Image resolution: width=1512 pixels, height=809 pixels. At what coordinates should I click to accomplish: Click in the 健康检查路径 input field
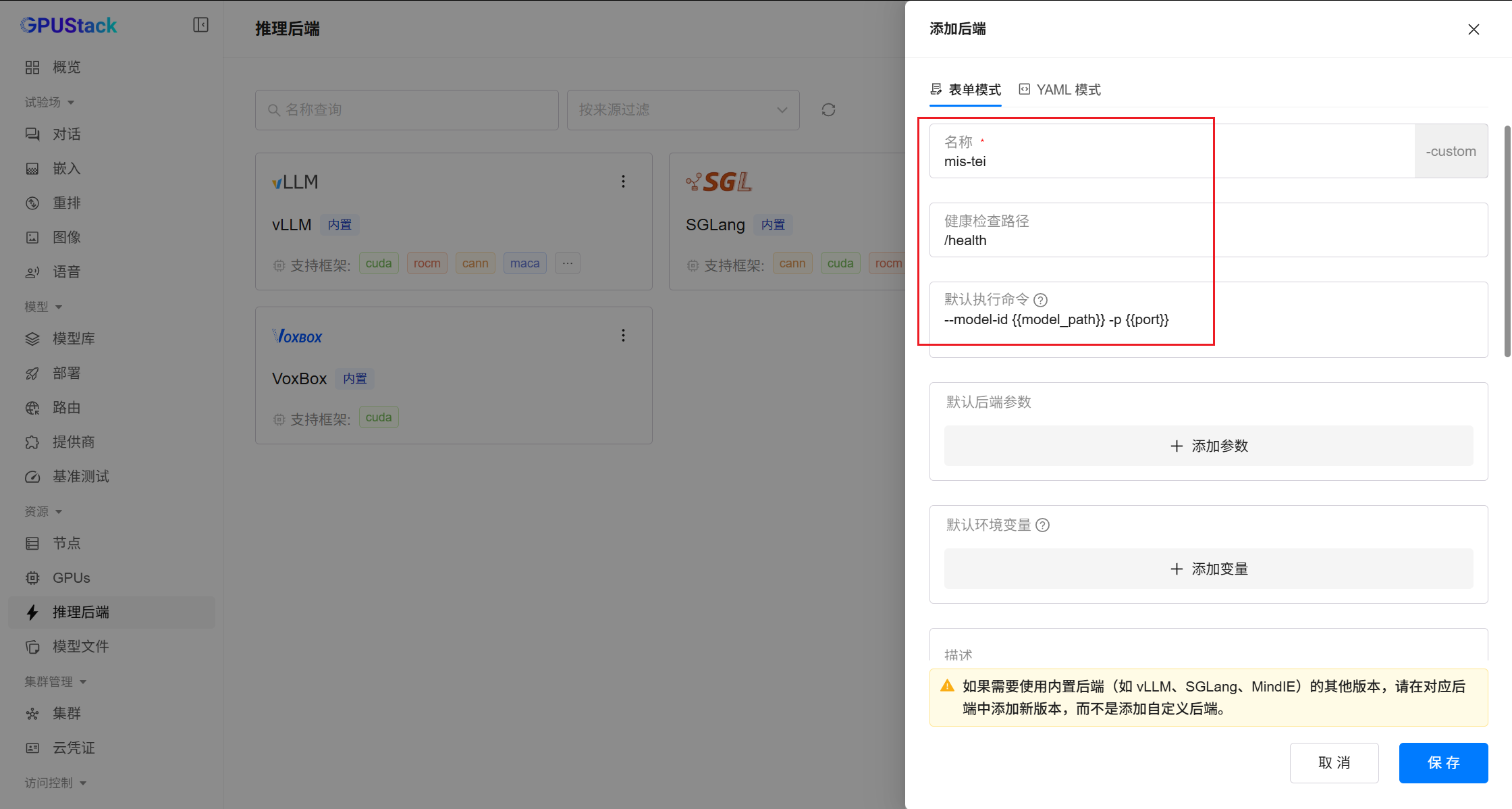click(1208, 240)
